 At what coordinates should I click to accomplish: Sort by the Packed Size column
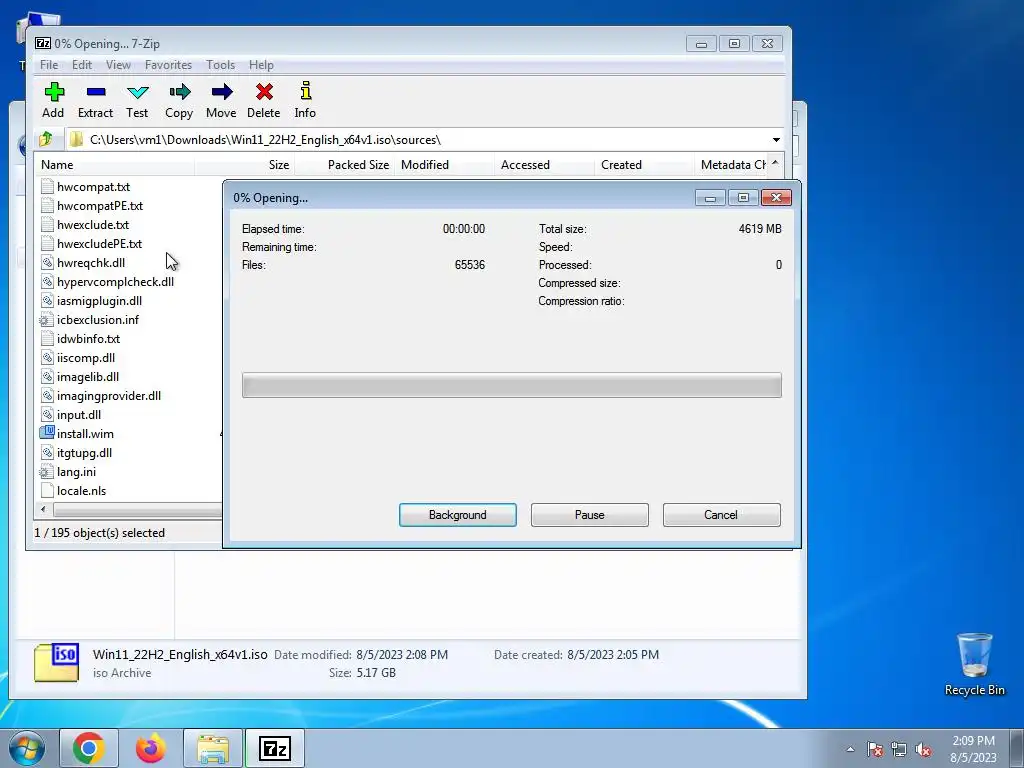(x=344, y=165)
